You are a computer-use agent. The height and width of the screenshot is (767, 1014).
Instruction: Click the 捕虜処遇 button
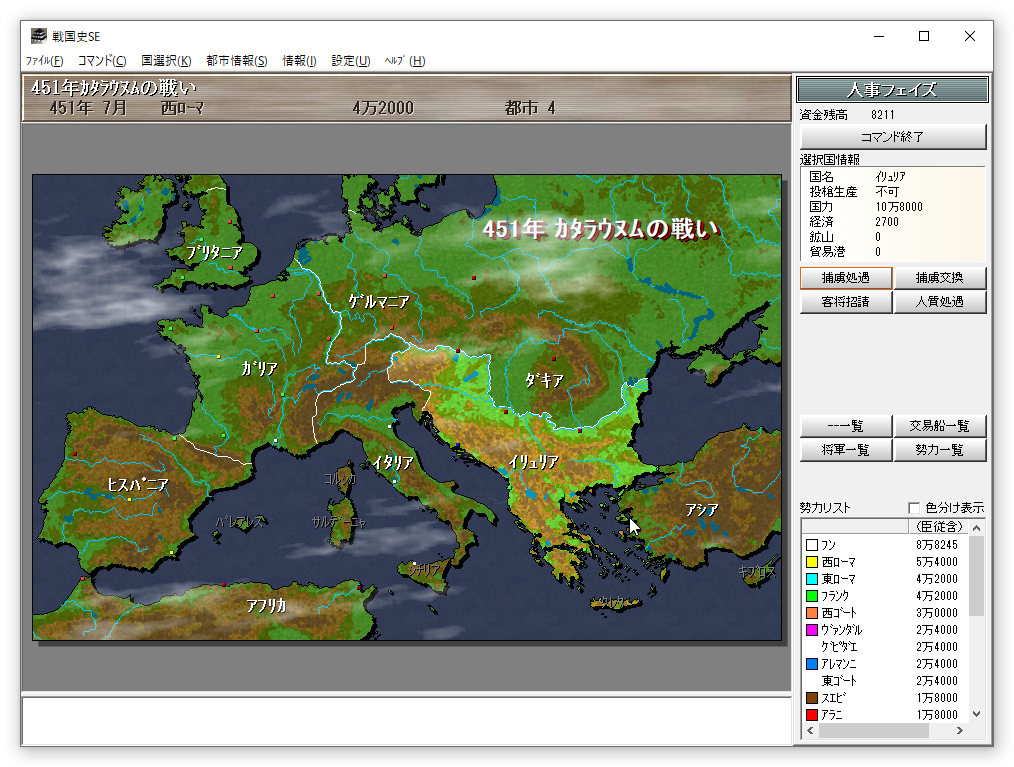click(x=845, y=278)
